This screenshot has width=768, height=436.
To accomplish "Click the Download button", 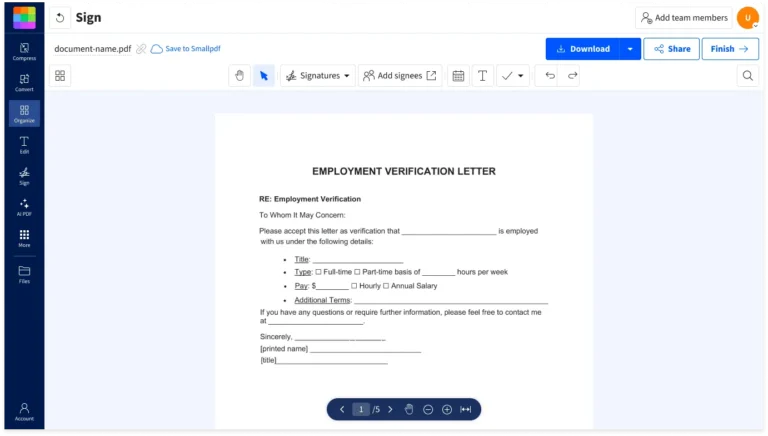I will point(583,49).
